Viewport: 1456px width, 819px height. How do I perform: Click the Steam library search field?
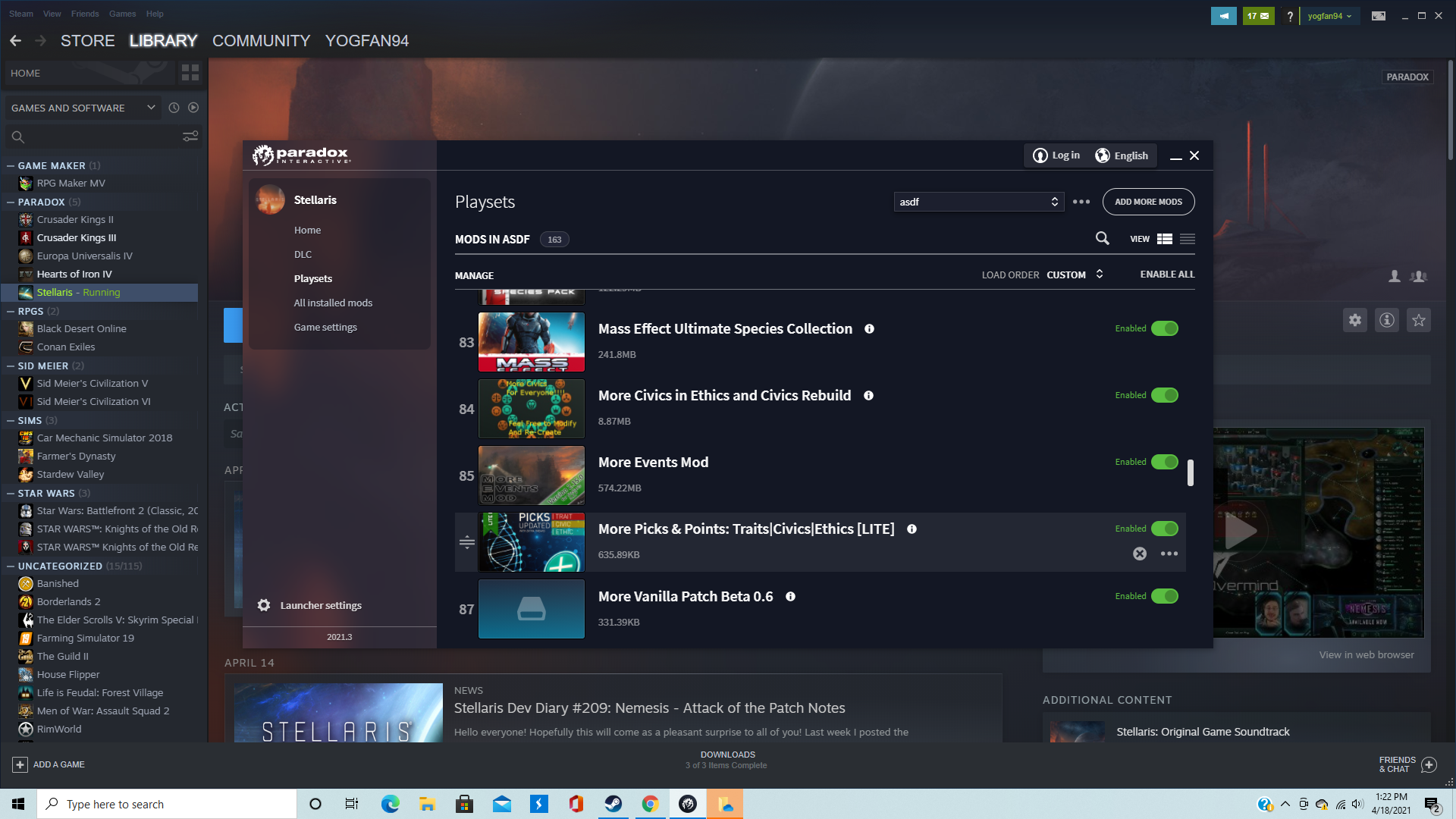tap(104, 136)
